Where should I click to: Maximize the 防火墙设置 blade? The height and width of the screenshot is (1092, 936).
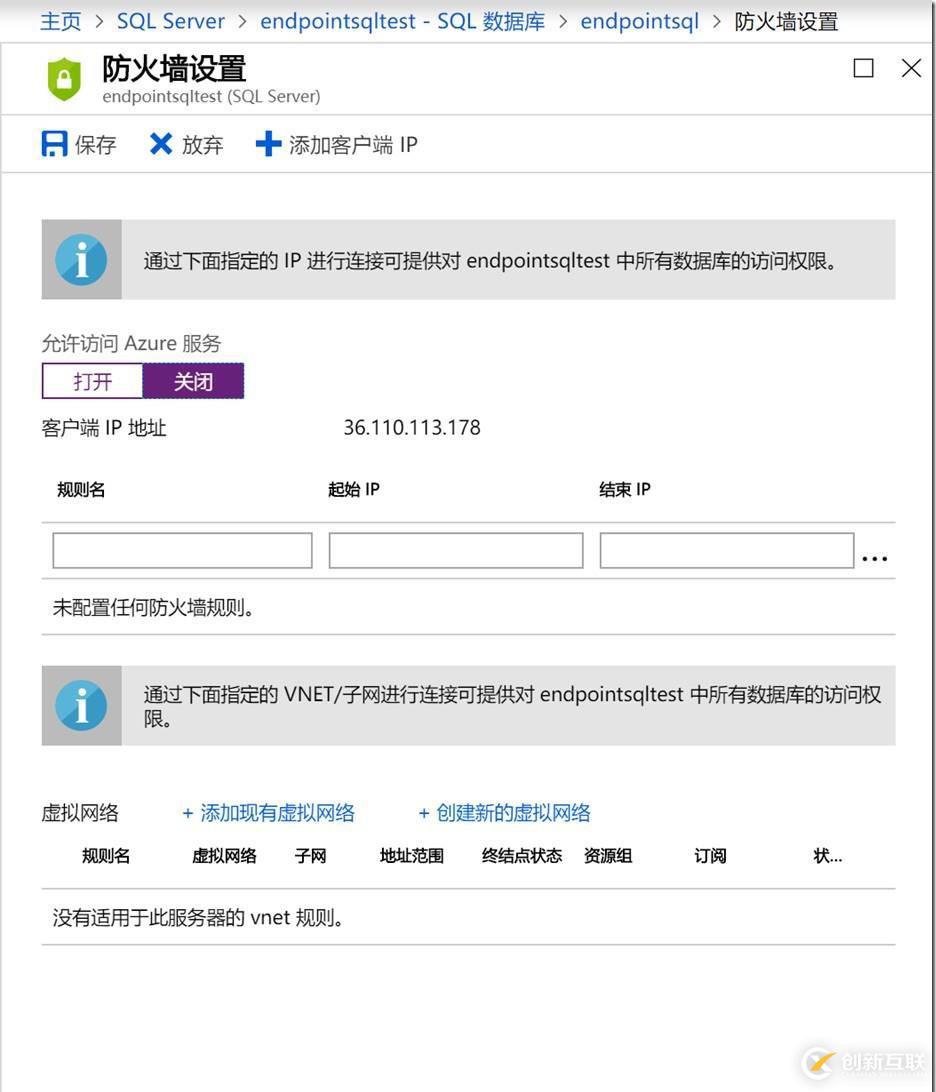pos(864,68)
